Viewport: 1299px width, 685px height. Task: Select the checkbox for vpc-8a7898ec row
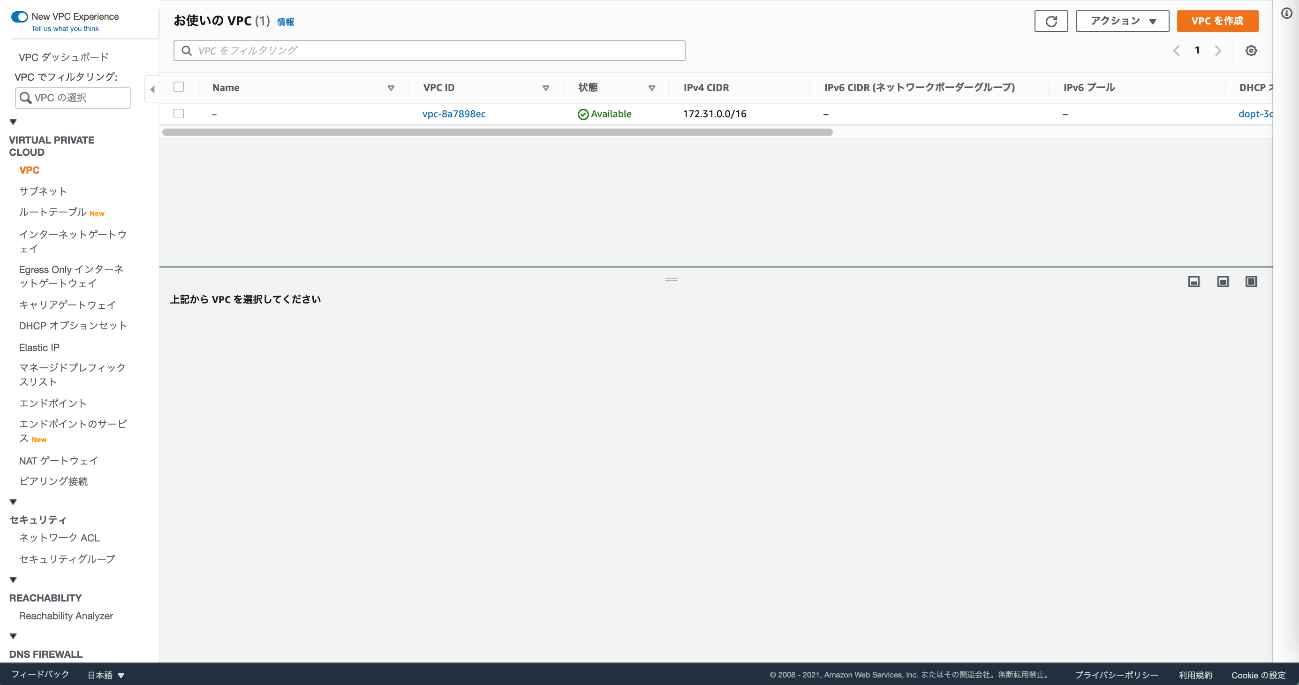179,114
